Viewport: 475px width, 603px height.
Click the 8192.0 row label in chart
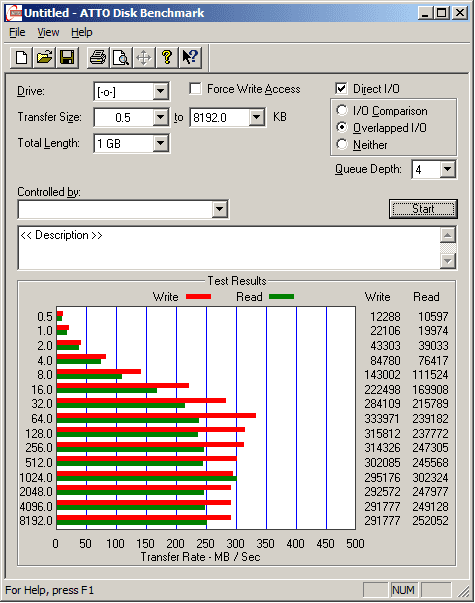[36, 521]
